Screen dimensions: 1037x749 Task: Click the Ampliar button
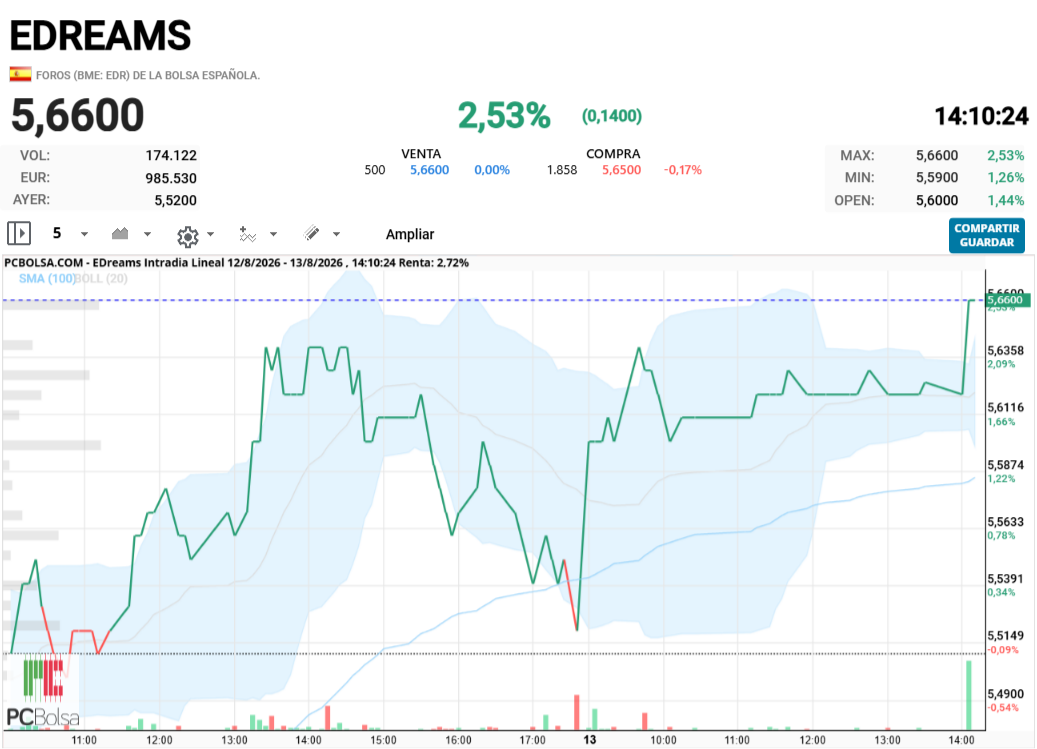[x=410, y=234]
